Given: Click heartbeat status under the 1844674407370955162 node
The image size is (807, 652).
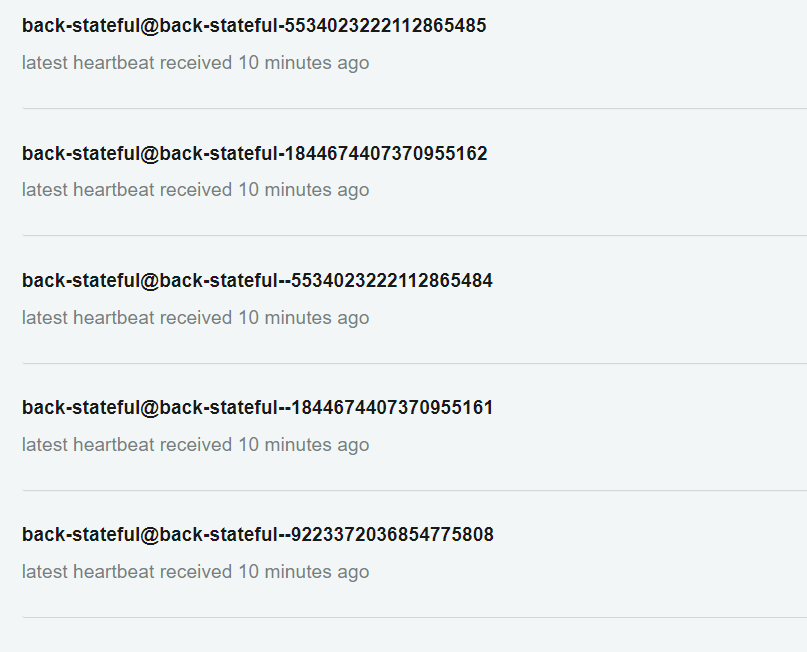Looking at the screenshot, I should 196,190.
